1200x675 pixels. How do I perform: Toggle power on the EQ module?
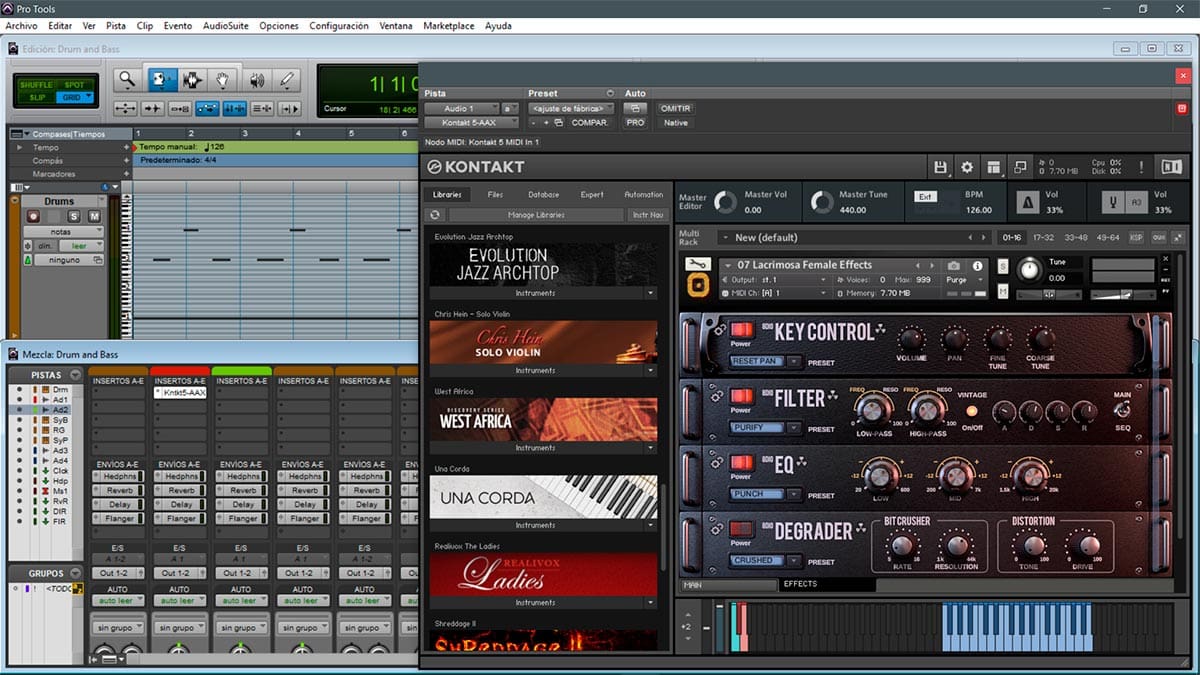tap(741, 463)
